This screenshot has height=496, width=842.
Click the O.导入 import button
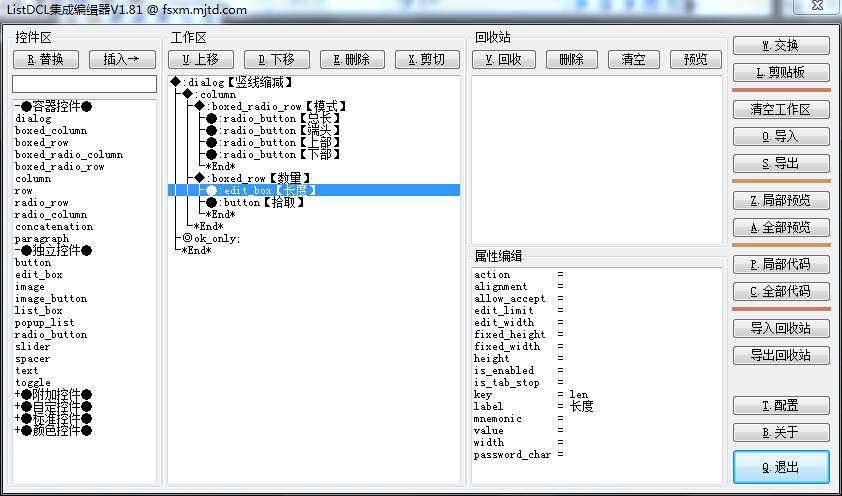[x=781, y=136]
